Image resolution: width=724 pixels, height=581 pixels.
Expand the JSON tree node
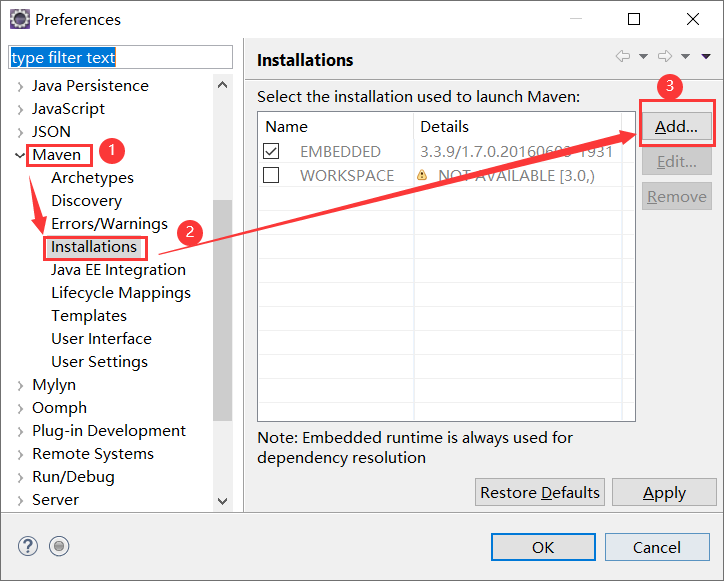(x=20, y=133)
